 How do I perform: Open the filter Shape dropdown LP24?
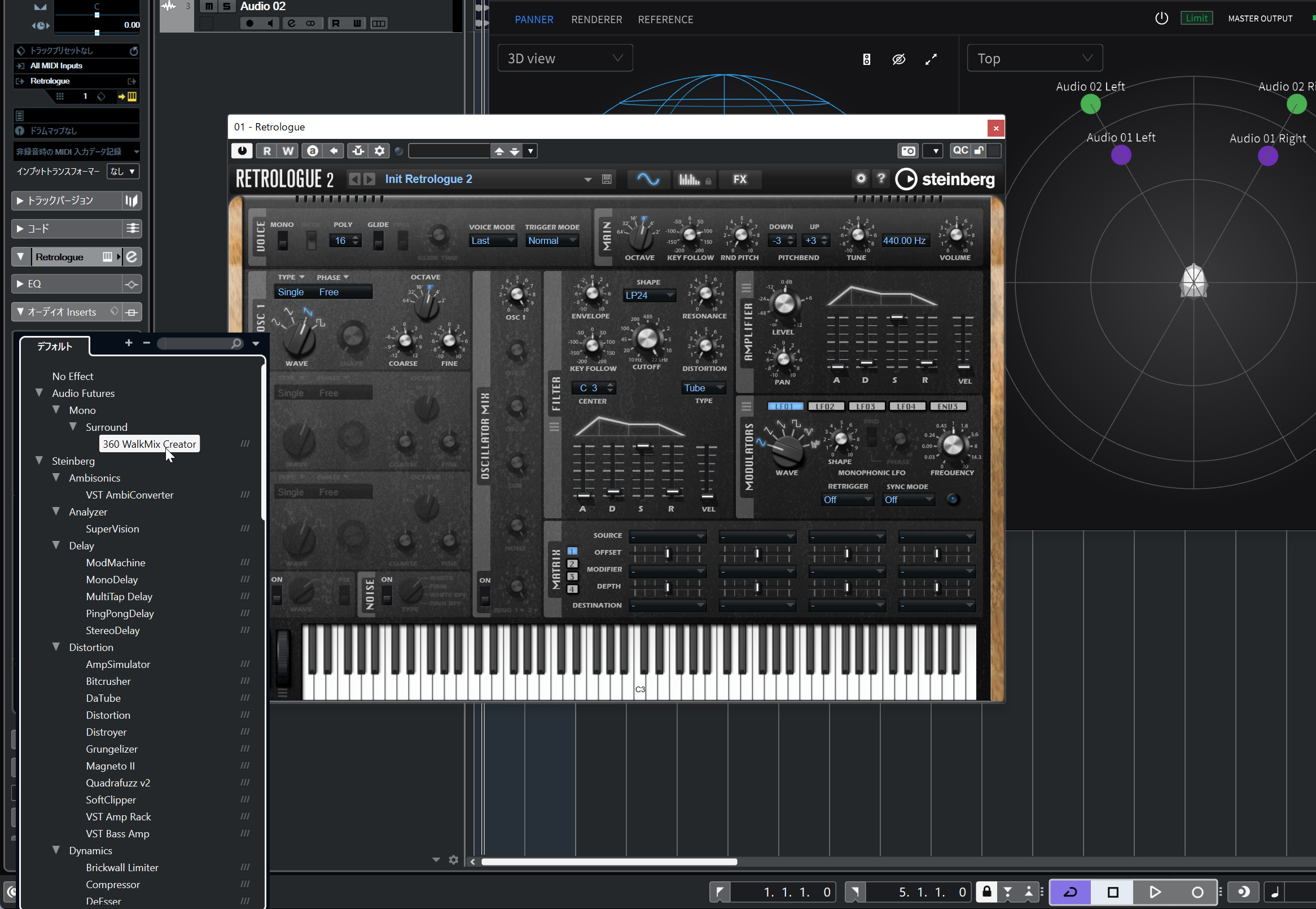point(650,295)
